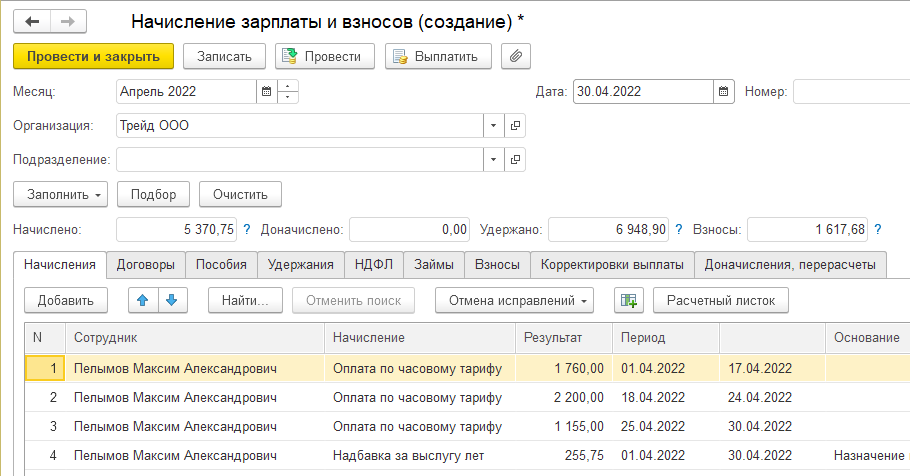
Task: Click the table export icon near Расчетный листок
Action: tap(628, 299)
